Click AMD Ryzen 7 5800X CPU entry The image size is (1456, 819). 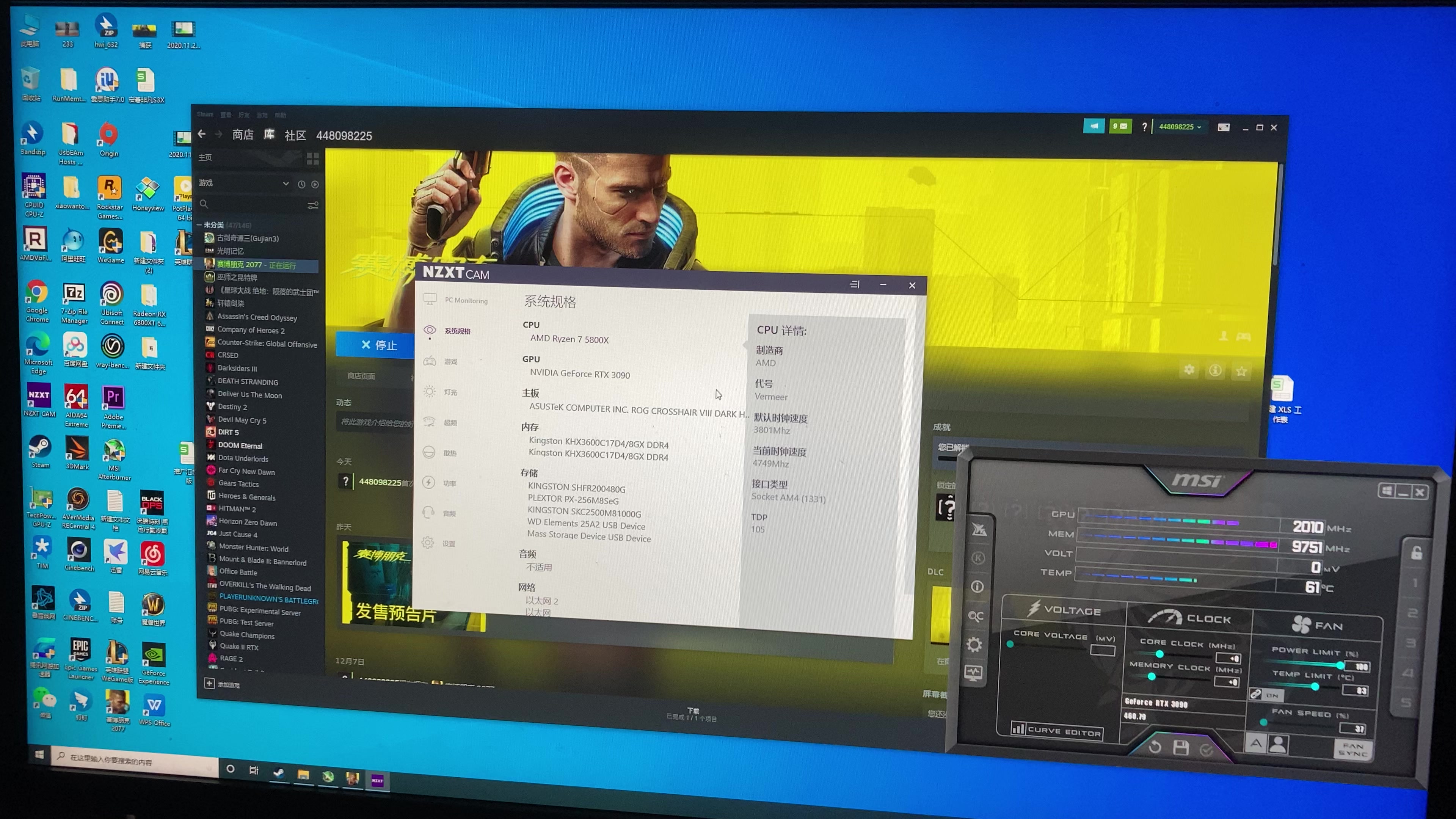[x=569, y=339]
